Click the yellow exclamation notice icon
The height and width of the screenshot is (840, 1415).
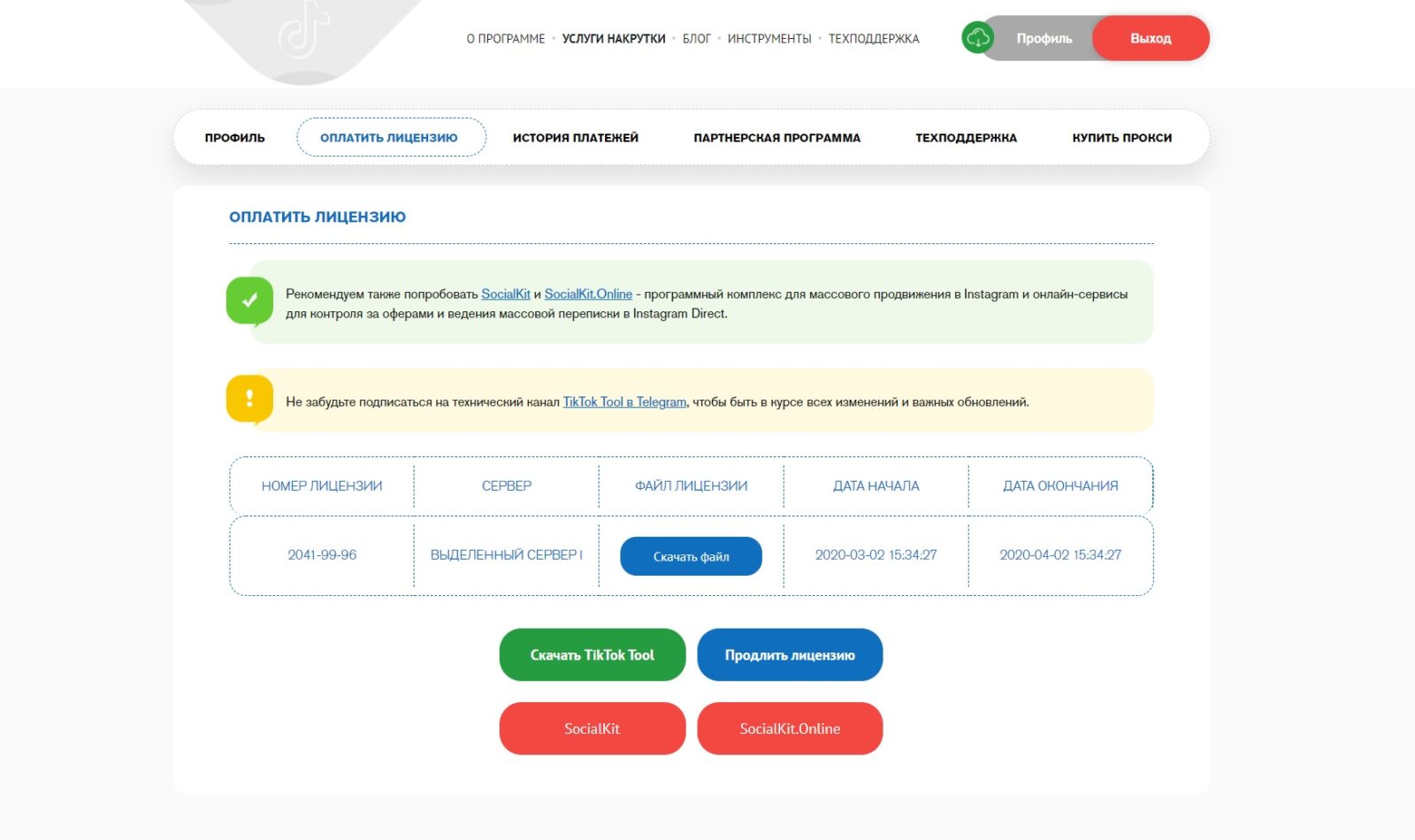point(250,399)
